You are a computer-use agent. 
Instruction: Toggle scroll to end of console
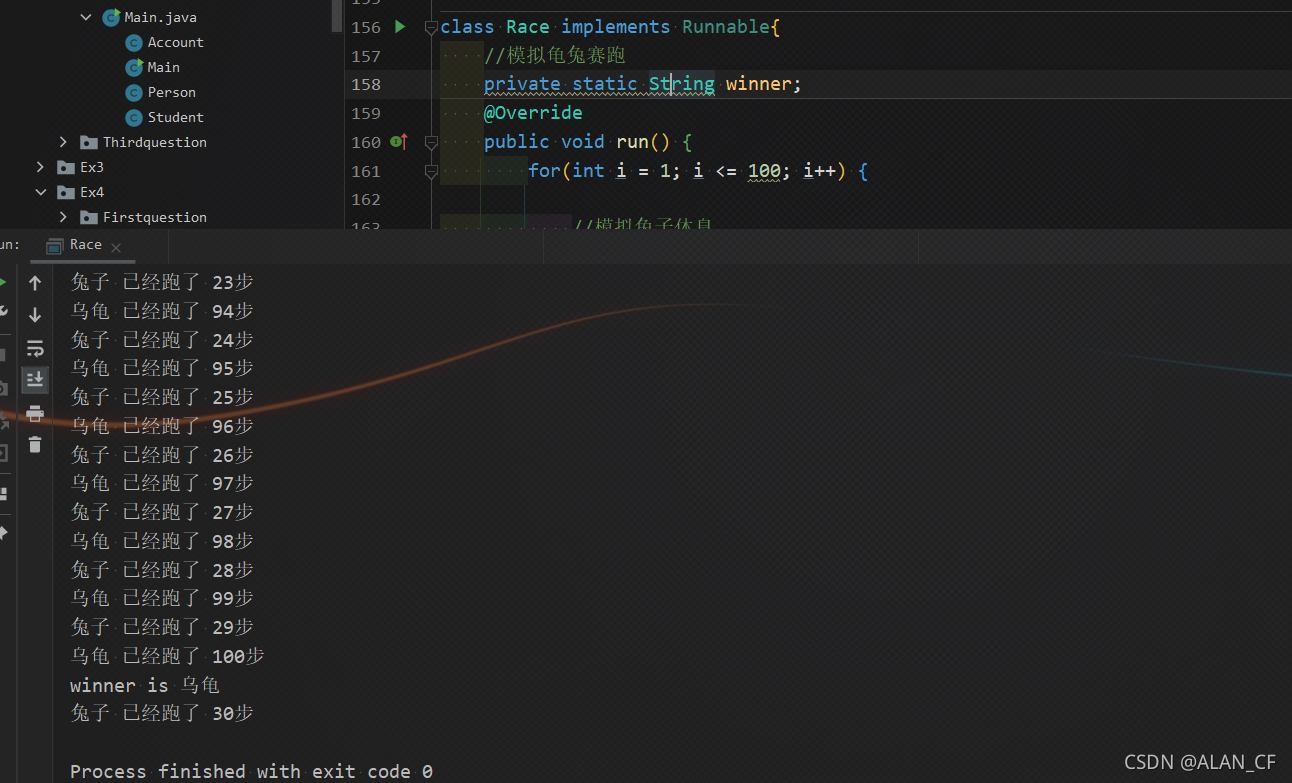pos(35,379)
